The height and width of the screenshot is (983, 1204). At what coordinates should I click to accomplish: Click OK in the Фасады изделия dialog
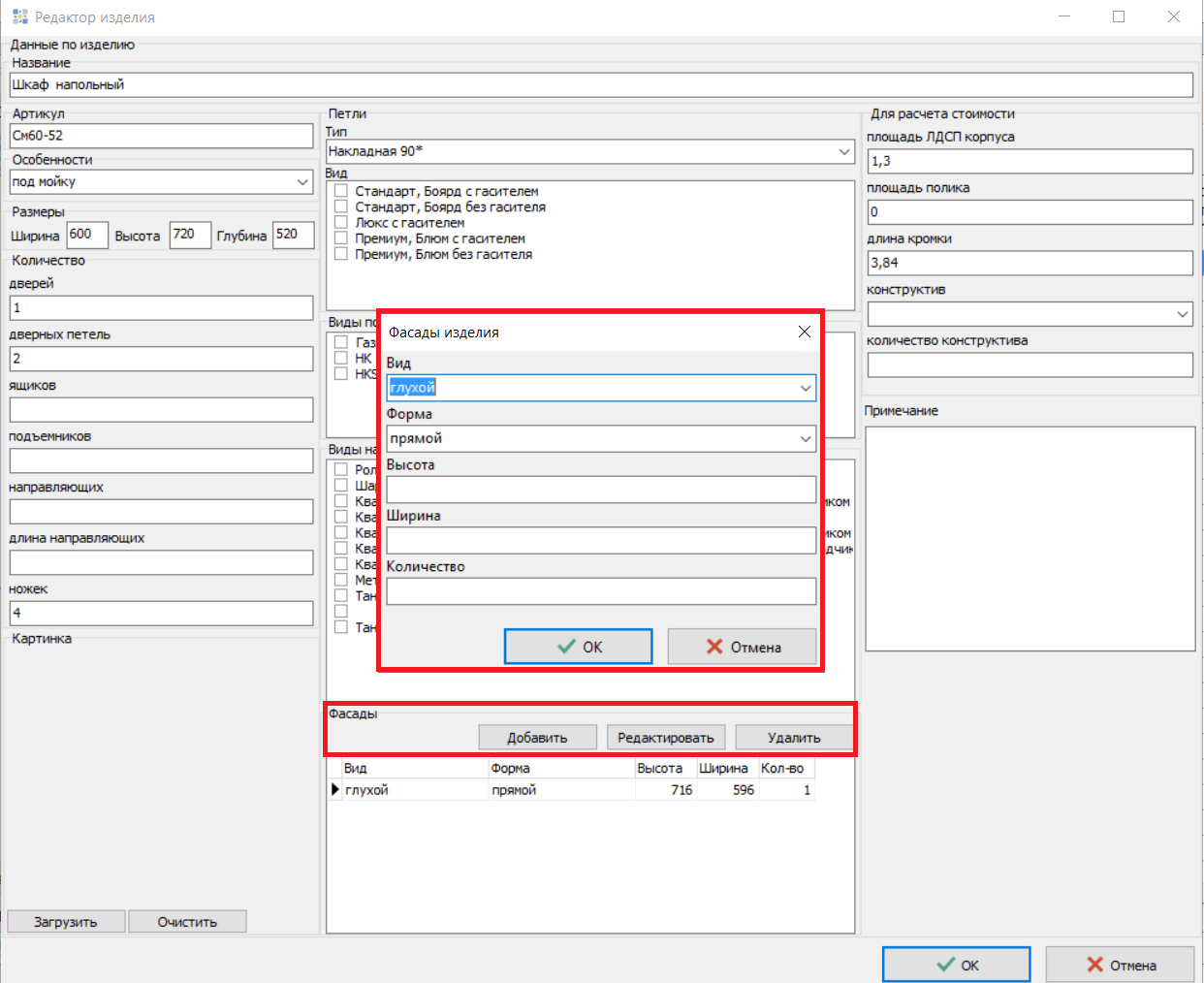click(578, 647)
